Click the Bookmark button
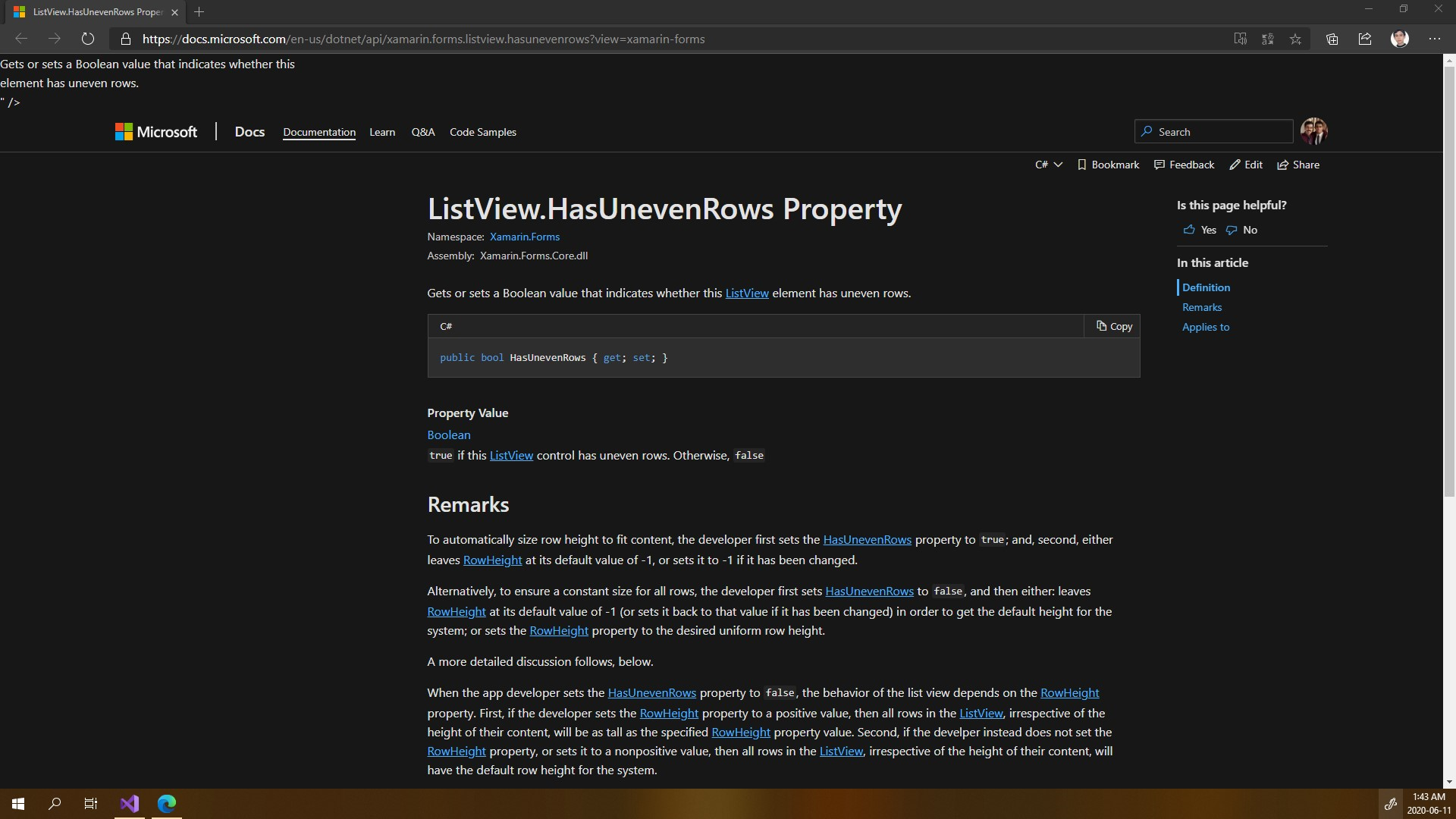This screenshot has width=1456, height=819. 1109,165
